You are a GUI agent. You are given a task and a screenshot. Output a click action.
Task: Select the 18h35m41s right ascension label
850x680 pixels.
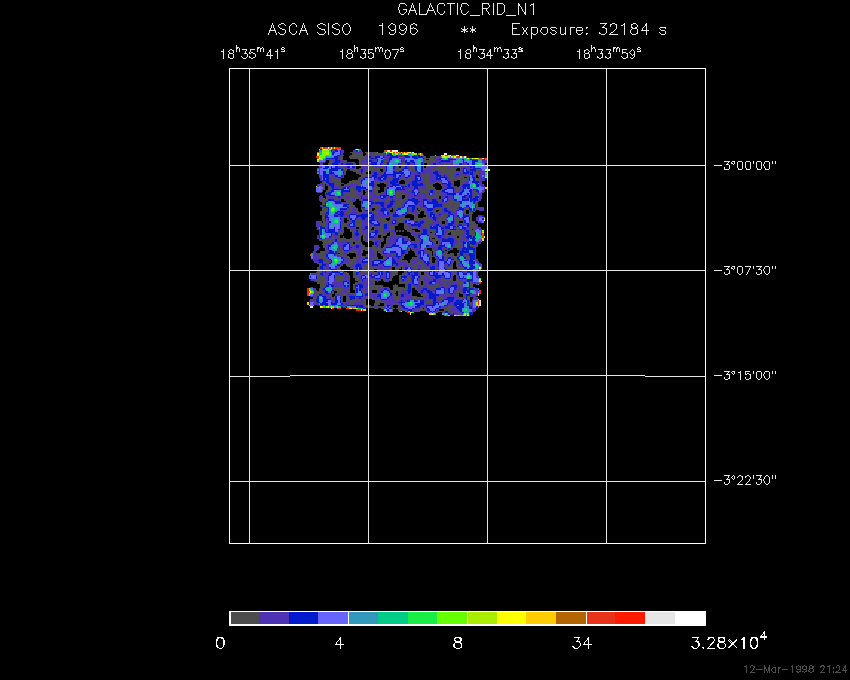click(253, 53)
